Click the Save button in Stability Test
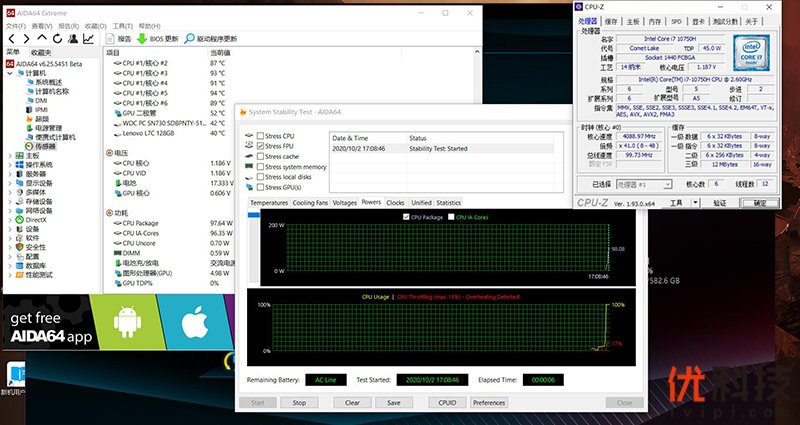 tap(394, 403)
